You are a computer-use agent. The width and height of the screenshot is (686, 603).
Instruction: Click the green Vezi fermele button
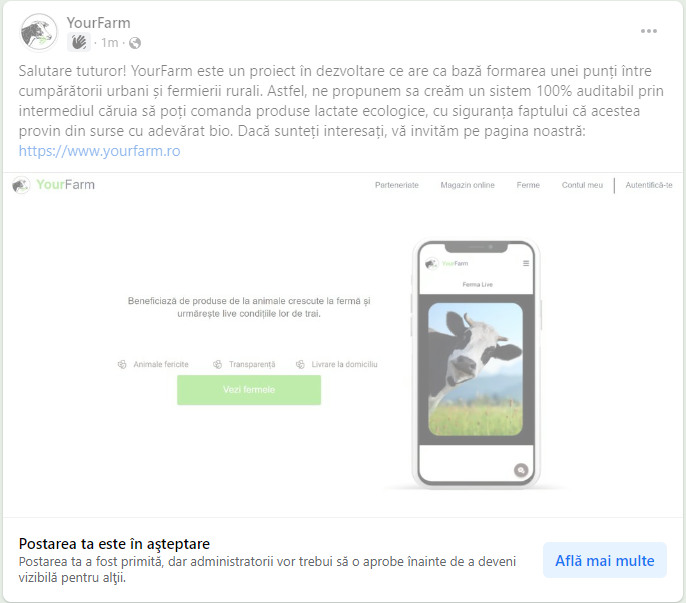249,390
